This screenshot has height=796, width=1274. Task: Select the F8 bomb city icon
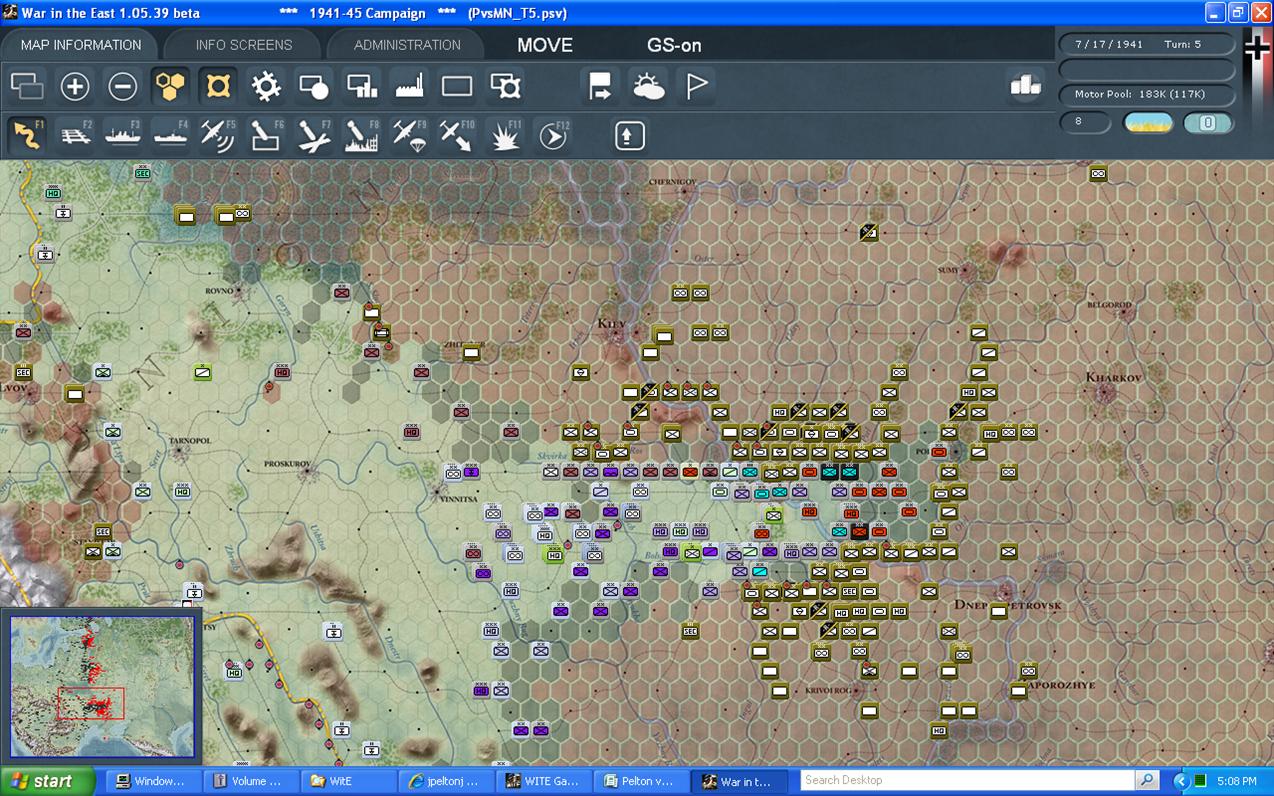pyautogui.click(x=362, y=135)
